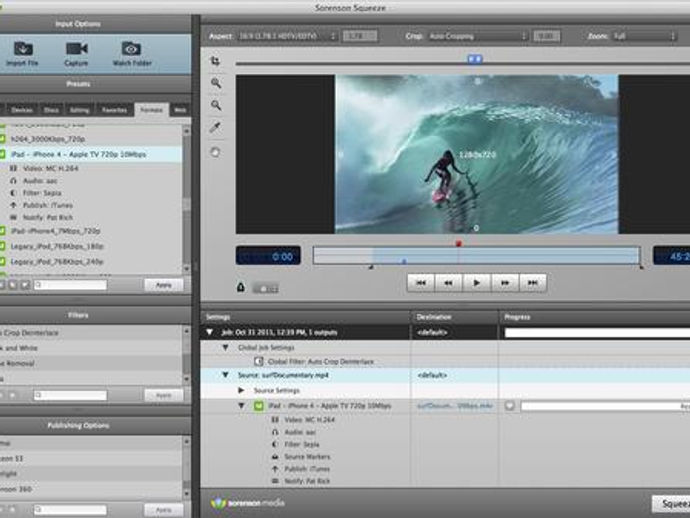Image resolution: width=690 pixels, height=518 pixels.
Task: Switch to the Web presets tab
Action: [x=180, y=110]
